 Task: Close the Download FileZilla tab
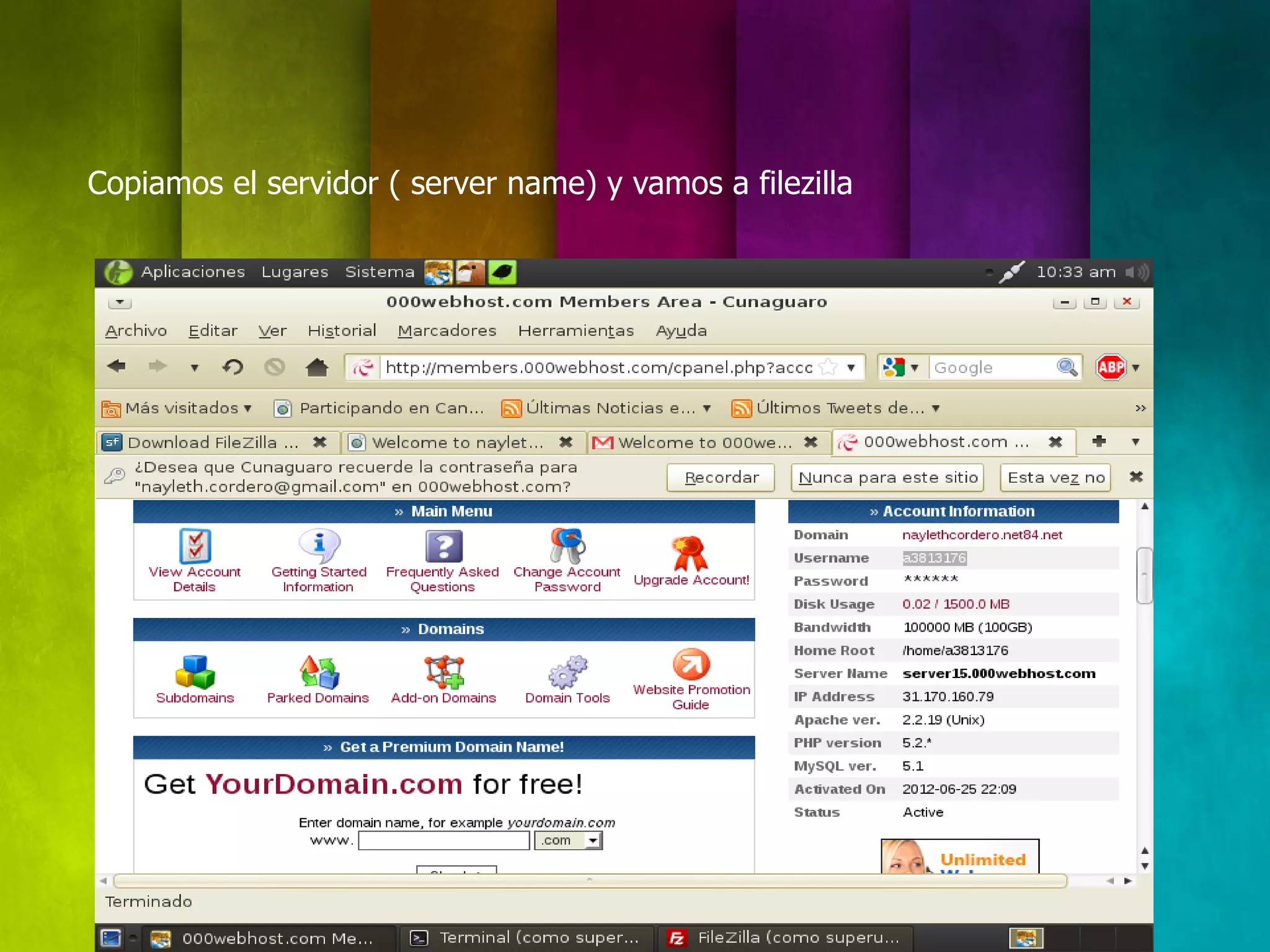pos(320,442)
